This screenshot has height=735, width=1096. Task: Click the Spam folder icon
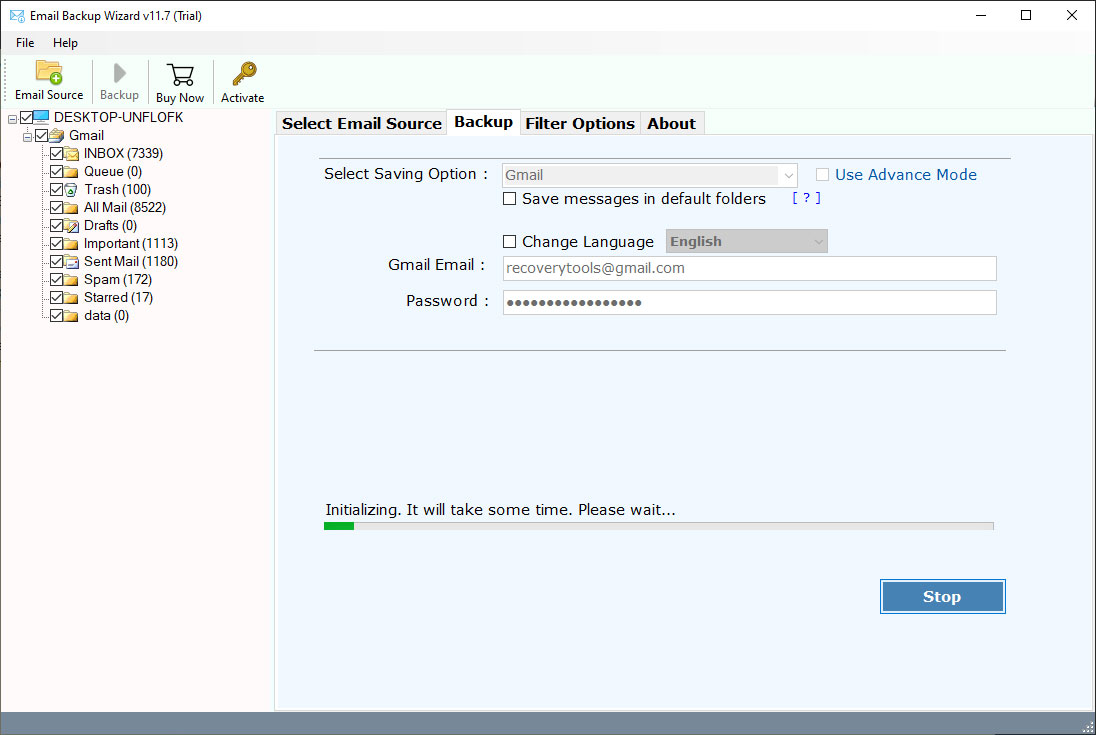71,279
